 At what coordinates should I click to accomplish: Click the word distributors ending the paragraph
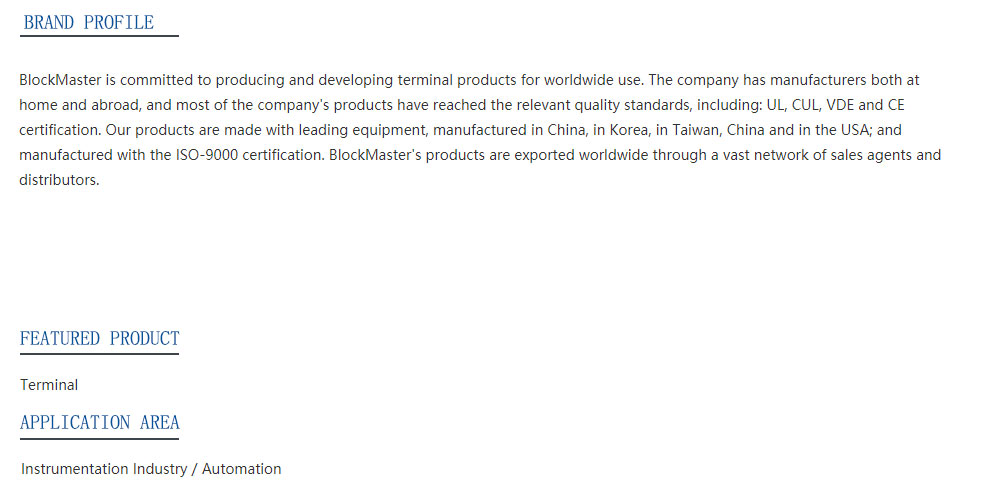(x=58, y=181)
